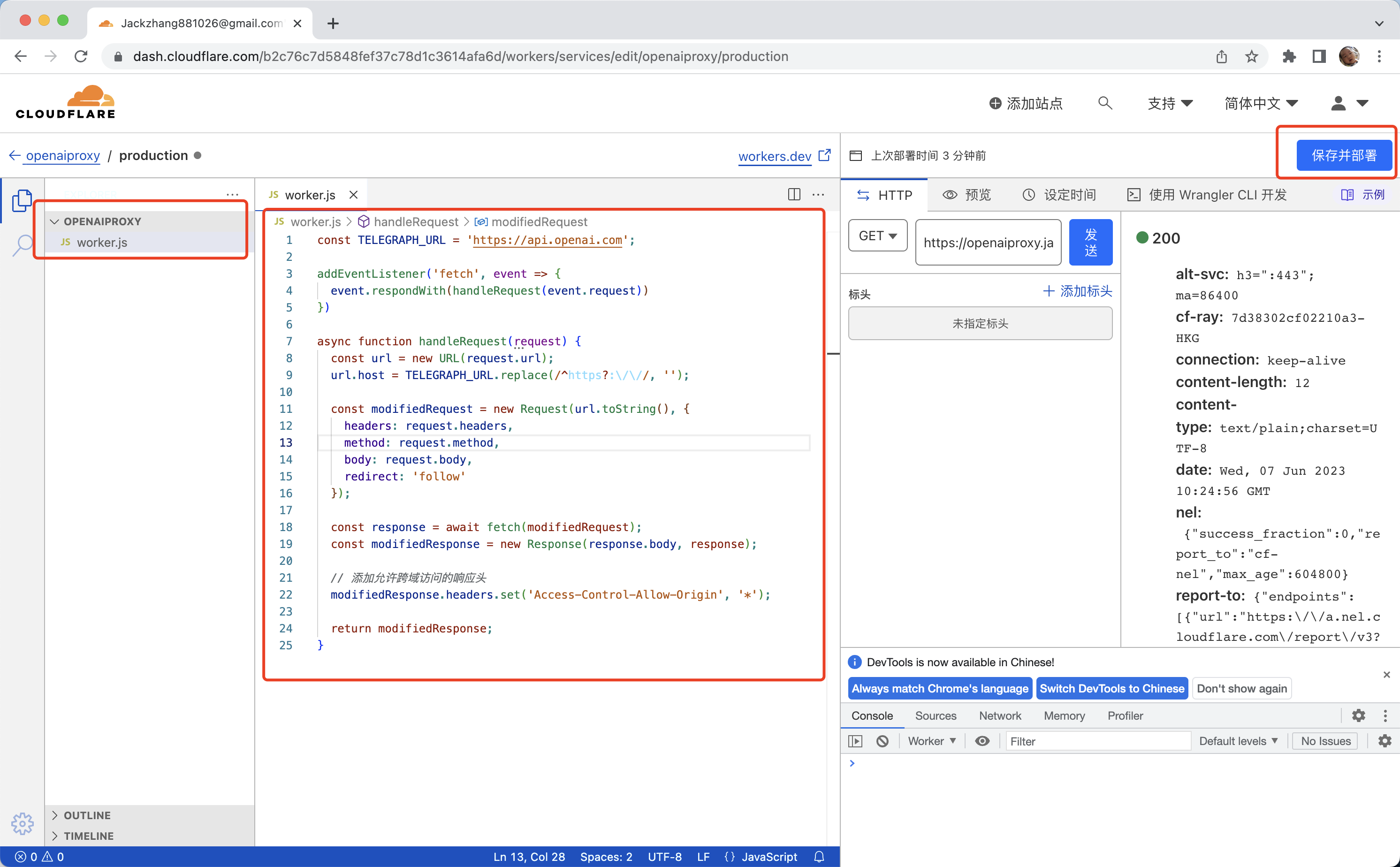This screenshot has height=867, width=1400.
Task: Click the notifications bell in status bar
Action: (819, 856)
